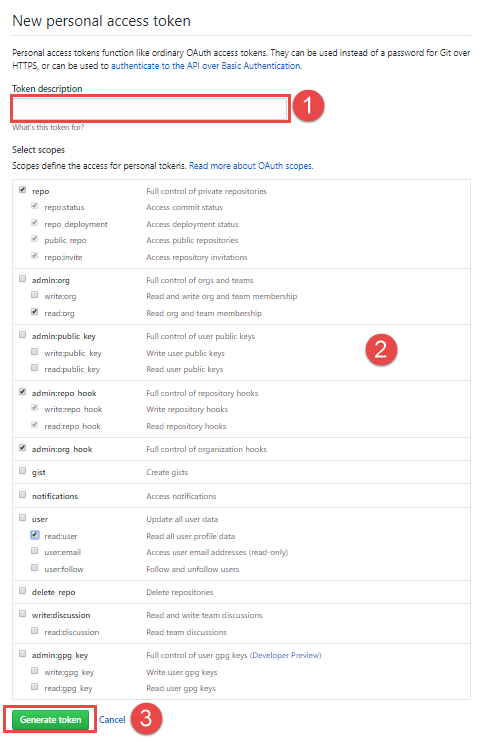Uncheck the admin:org_hook checkbox
This screenshot has width=481, height=742.
click(22, 448)
